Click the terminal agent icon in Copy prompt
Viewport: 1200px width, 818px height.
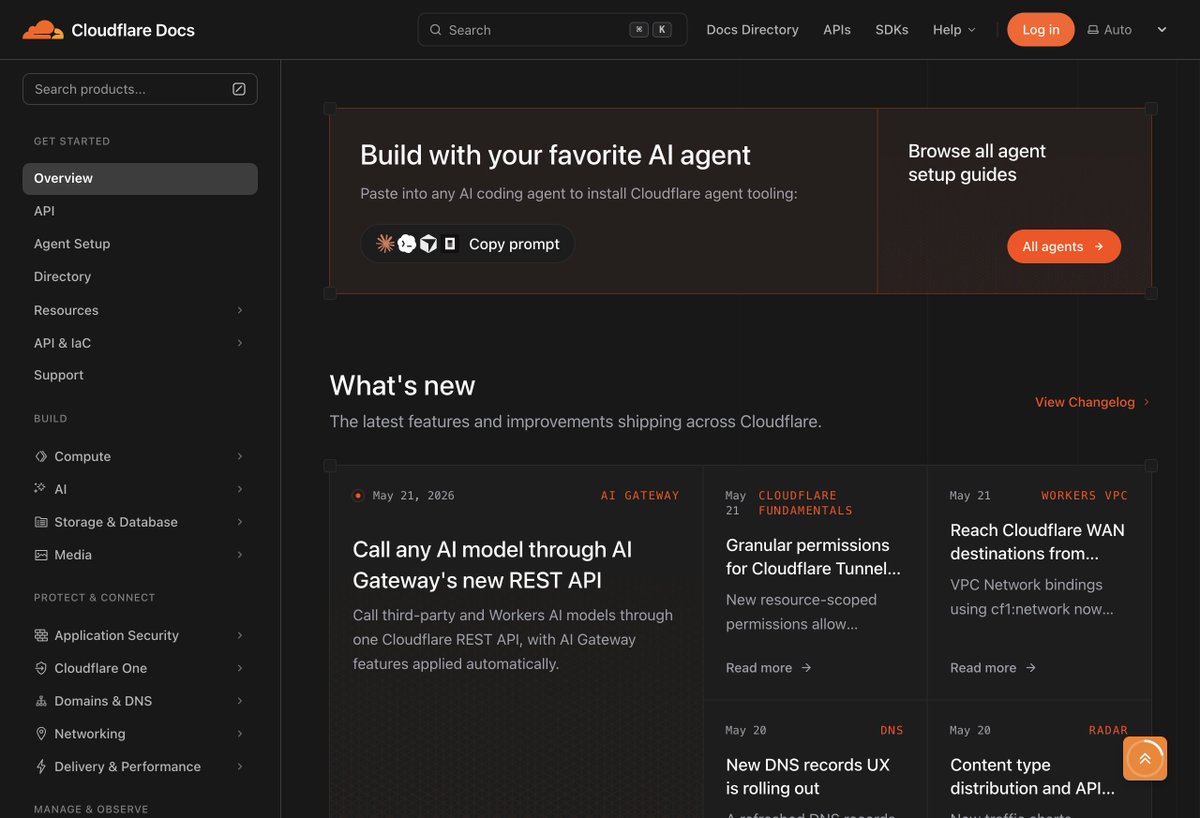pos(407,243)
